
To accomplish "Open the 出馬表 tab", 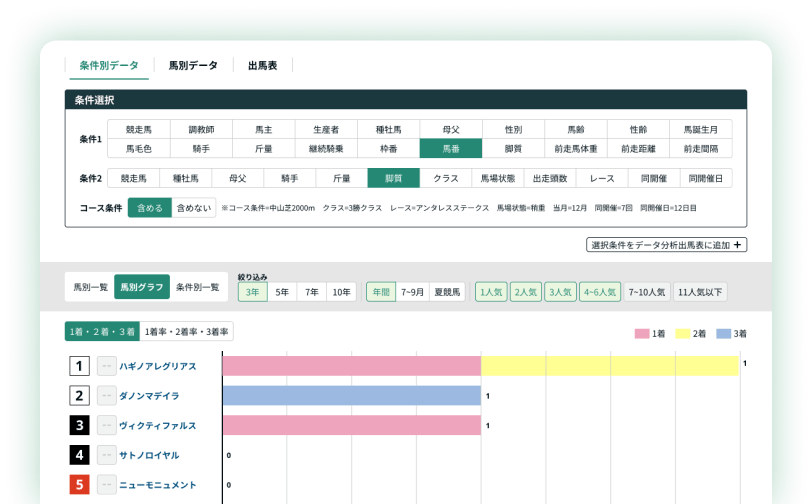I will [262, 66].
